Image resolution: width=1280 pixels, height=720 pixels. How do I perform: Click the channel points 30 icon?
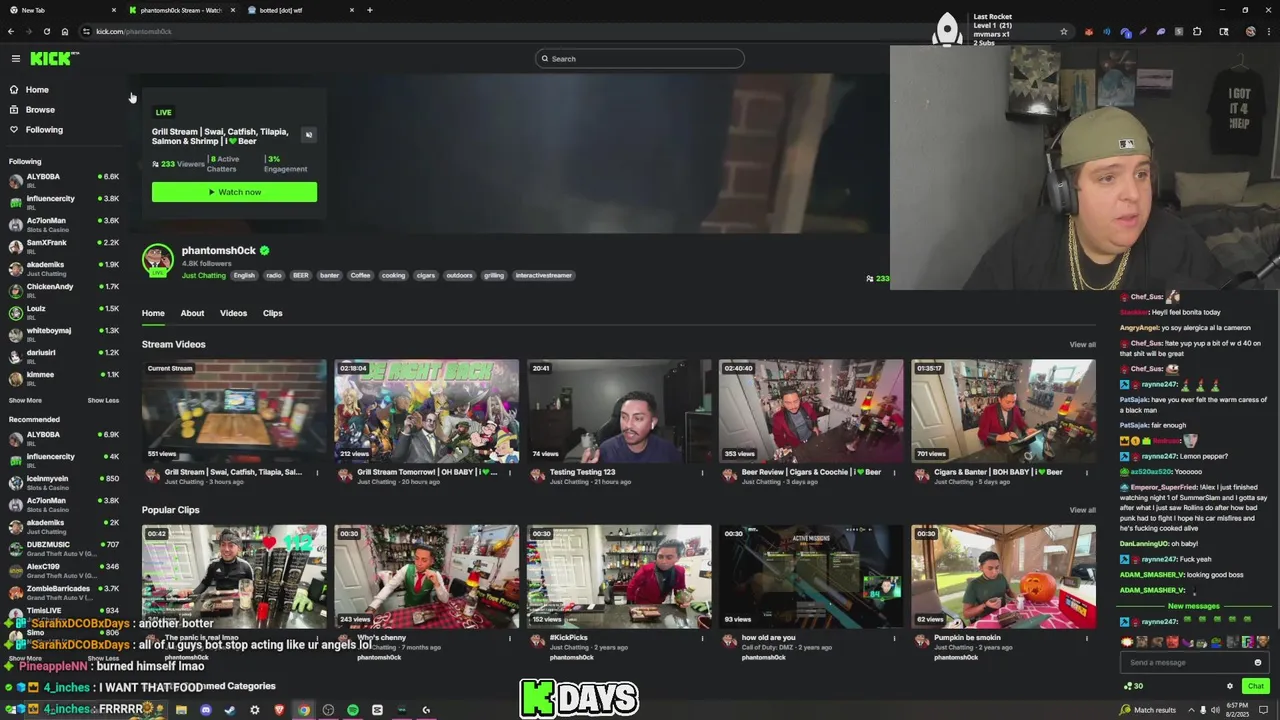click(x=1133, y=686)
